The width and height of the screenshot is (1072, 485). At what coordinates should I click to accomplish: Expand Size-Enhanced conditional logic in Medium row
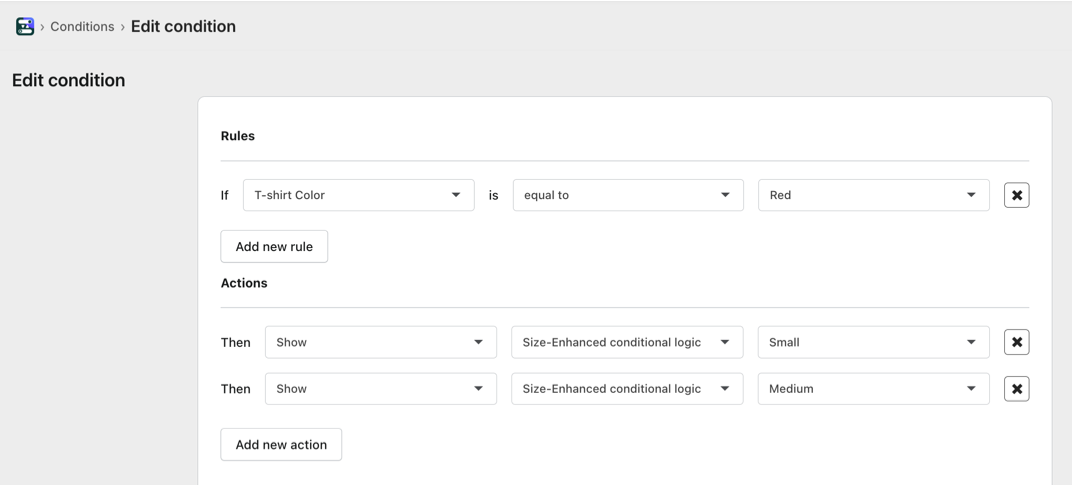tap(627, 389)
